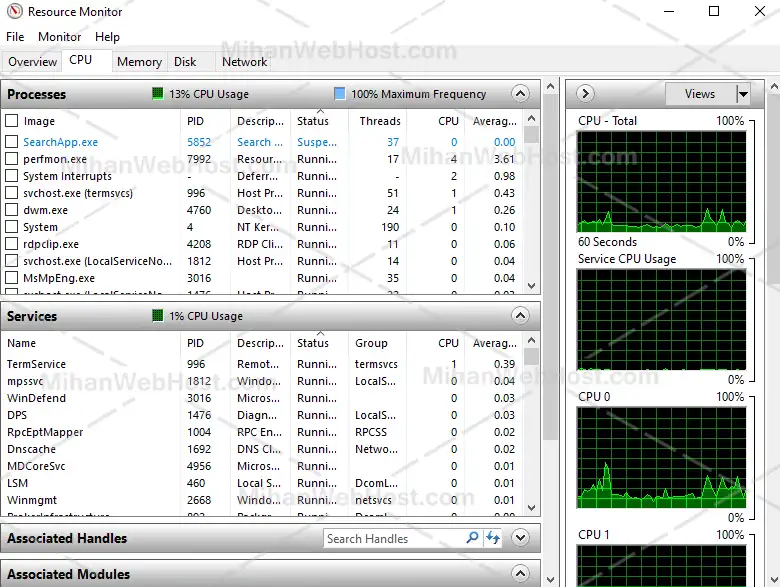Tick the checkbox for perfmon.exe
Image resolution: width=780 pixels, height=587 pixels.
pos(12,159)
